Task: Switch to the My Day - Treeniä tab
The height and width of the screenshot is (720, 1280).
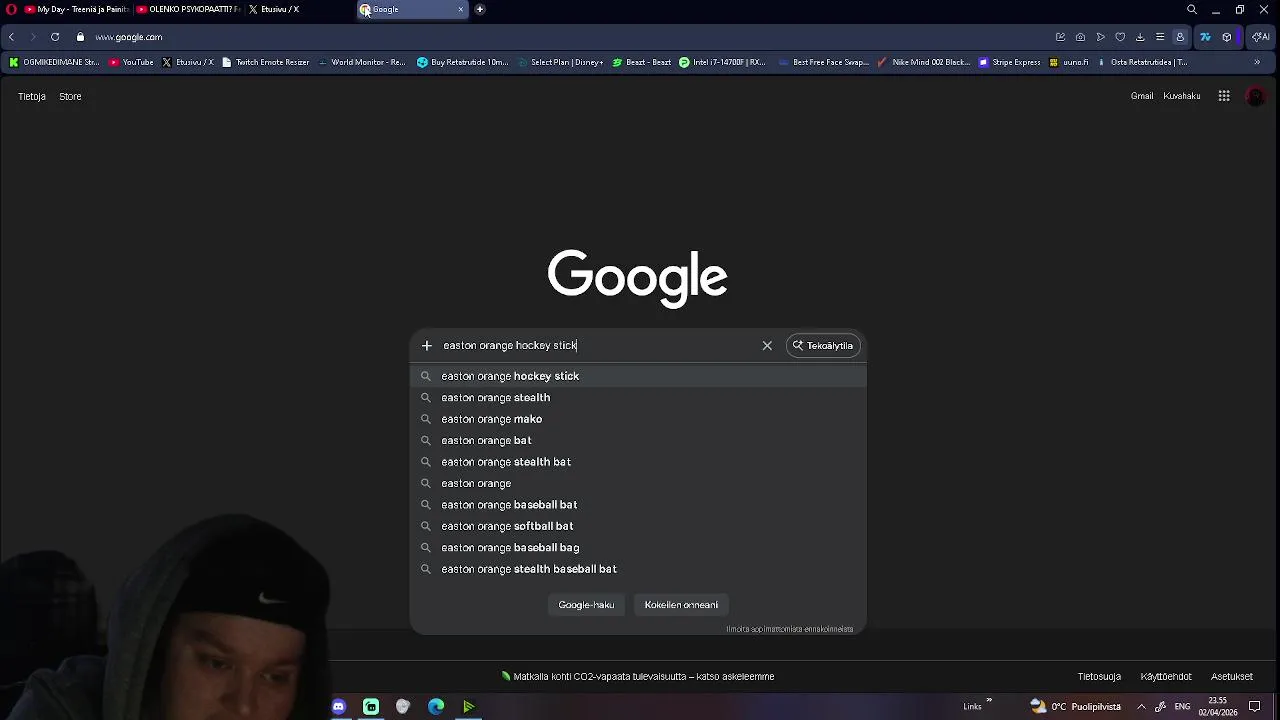Action: coord(76,9)
